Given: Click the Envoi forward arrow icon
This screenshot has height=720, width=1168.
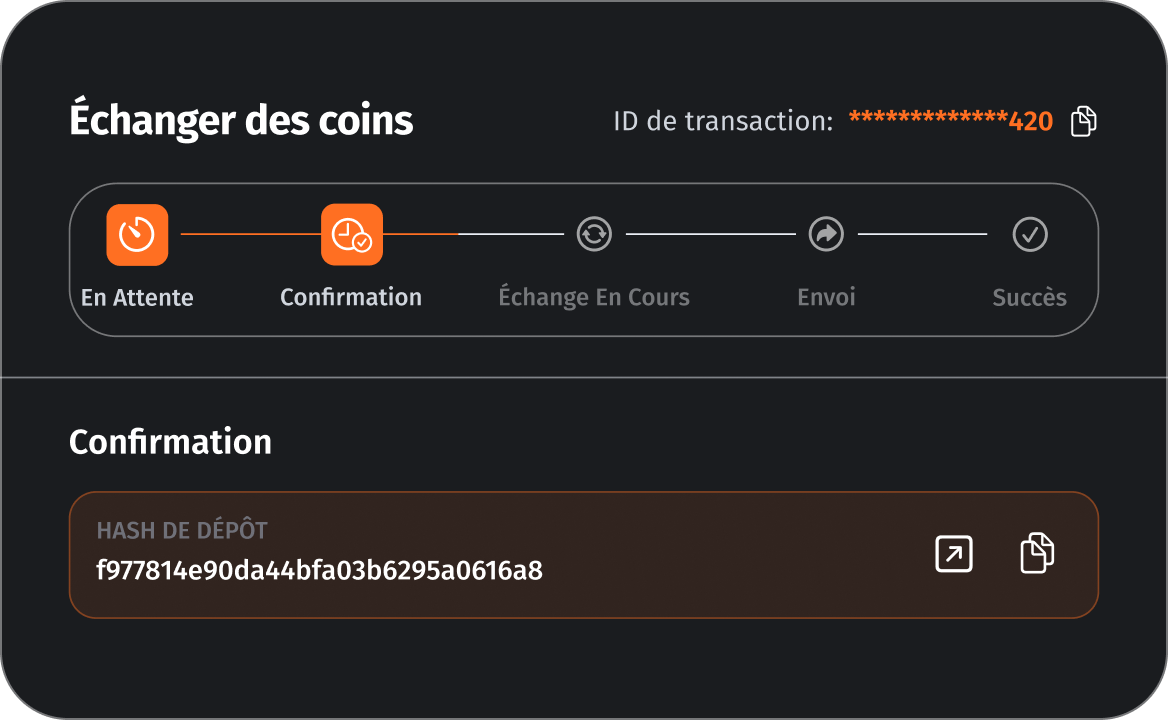Looking at the screenshot, I should 826,235.
